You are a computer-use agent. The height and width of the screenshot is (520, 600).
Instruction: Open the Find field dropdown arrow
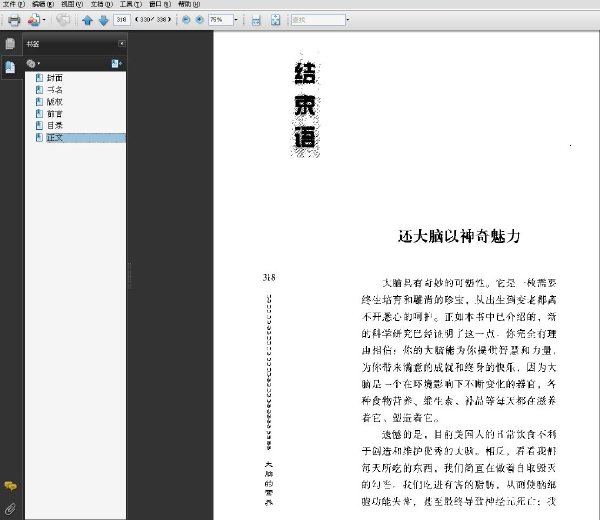point(348,20)
